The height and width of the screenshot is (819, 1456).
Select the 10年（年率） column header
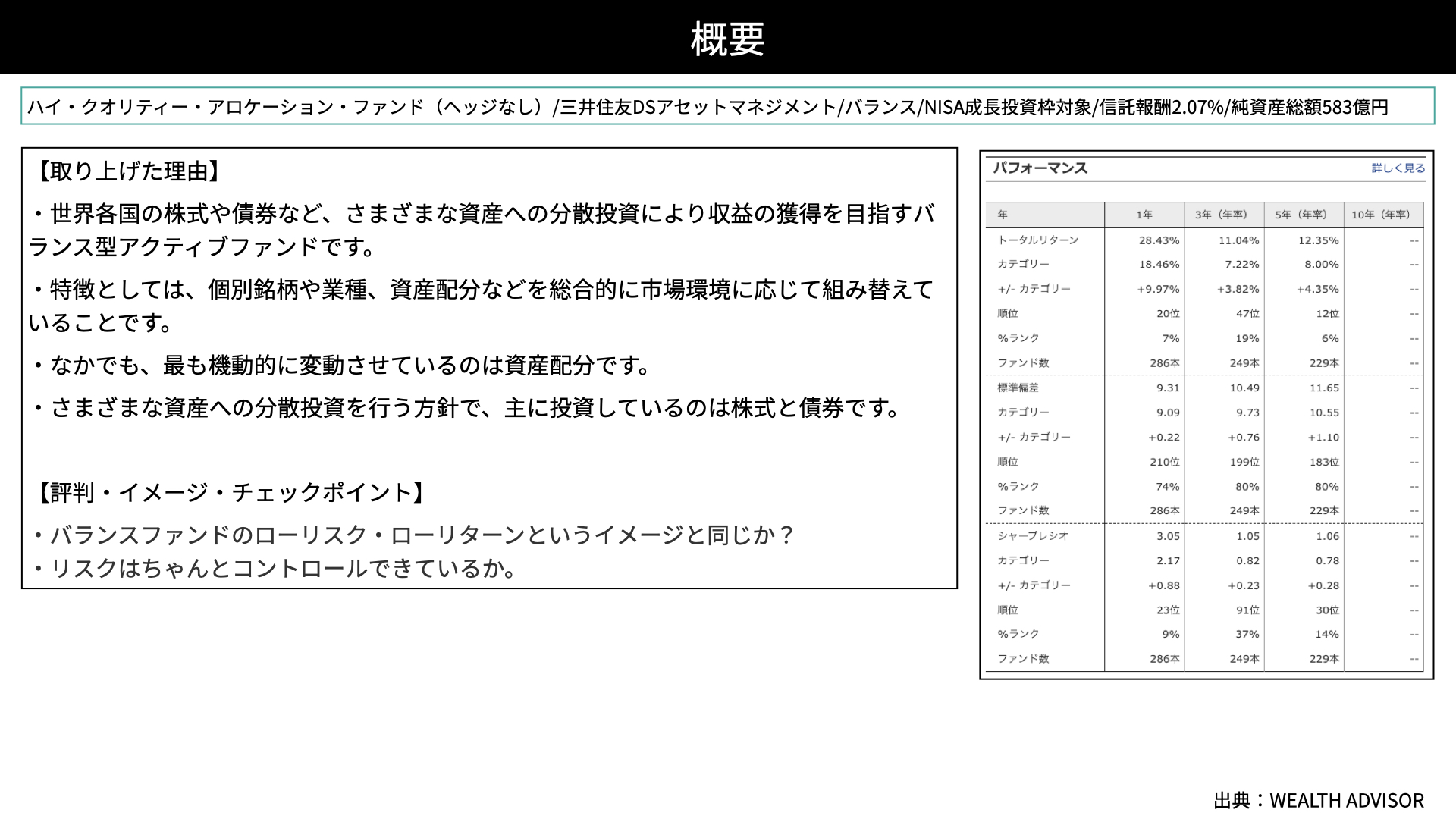pyautogui.click(x=1383, y=215)
